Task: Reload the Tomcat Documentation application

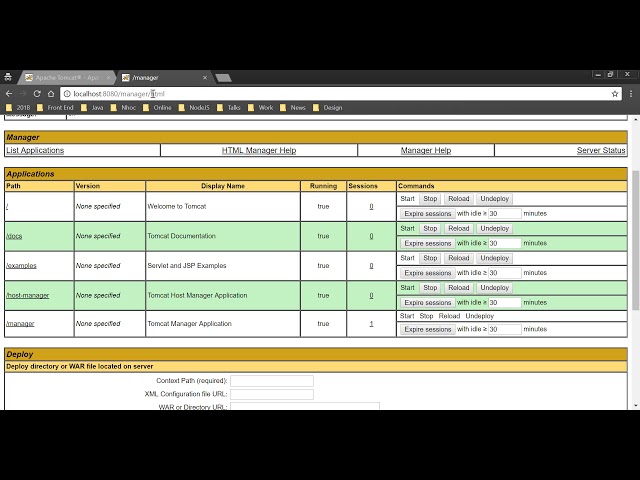Action: pyautogui.click(x=459, y=229)
